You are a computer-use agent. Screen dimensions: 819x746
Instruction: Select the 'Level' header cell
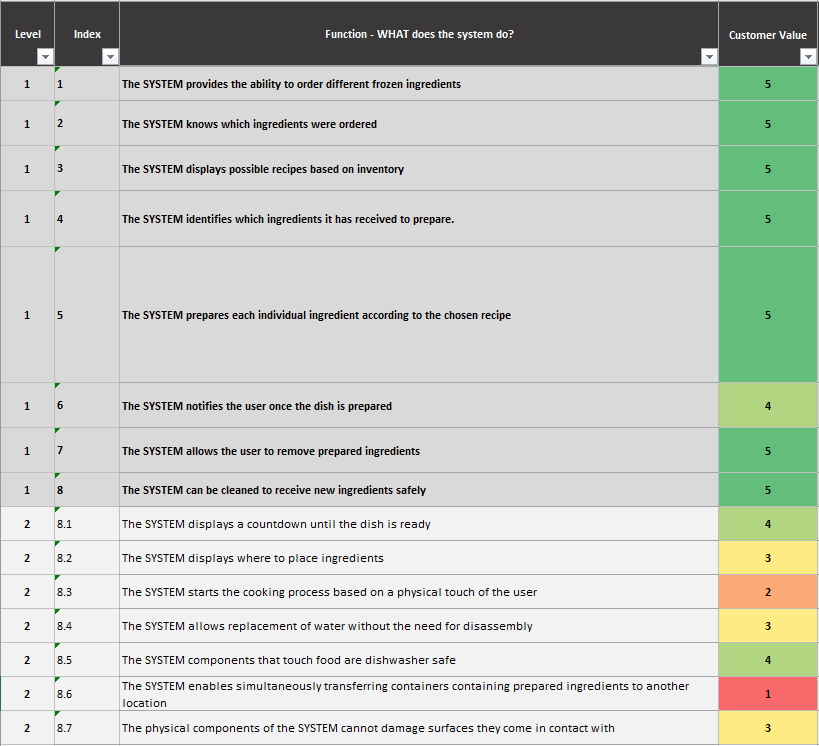coord(27,34)
